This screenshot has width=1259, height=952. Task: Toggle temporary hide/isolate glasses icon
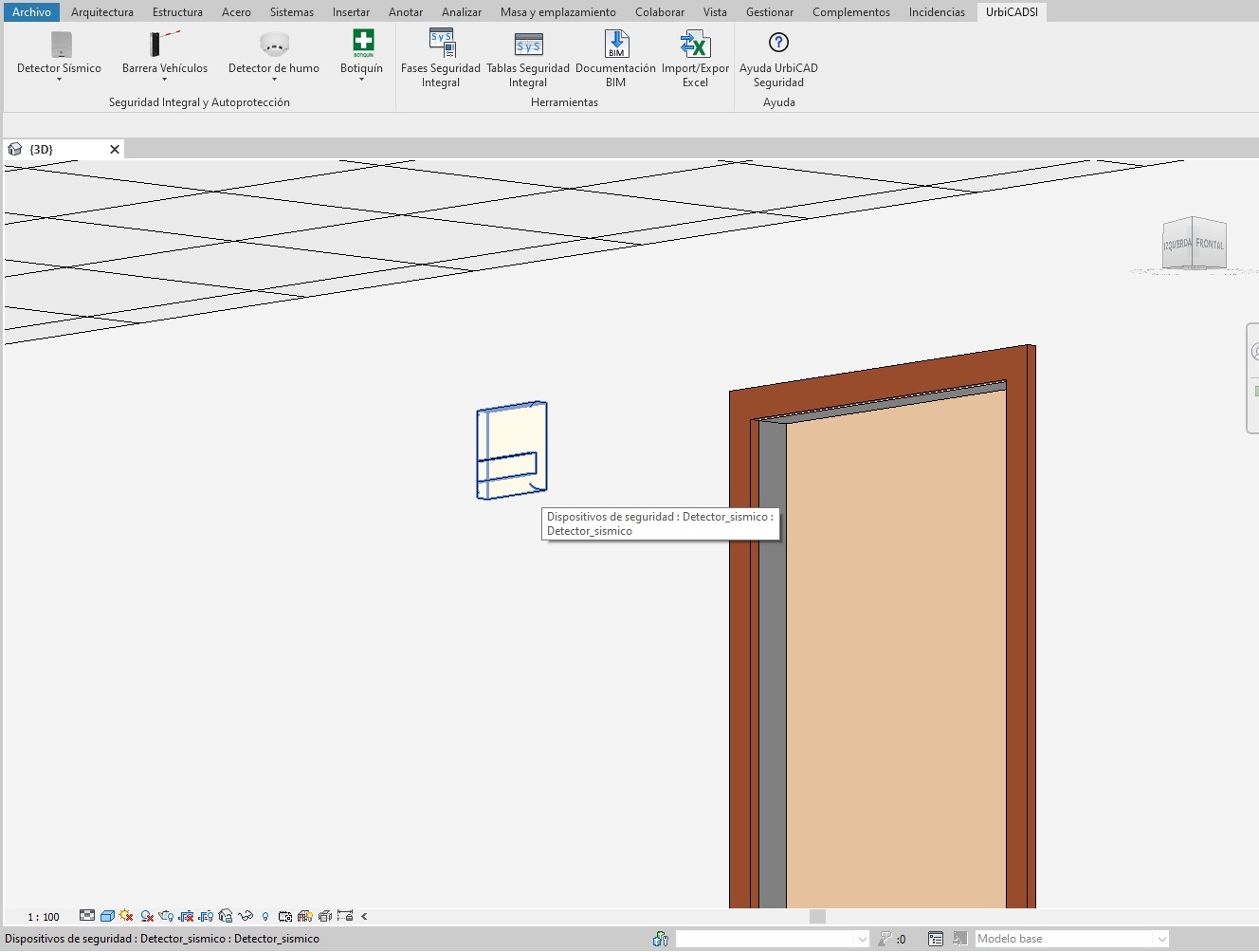click(246, 916)
